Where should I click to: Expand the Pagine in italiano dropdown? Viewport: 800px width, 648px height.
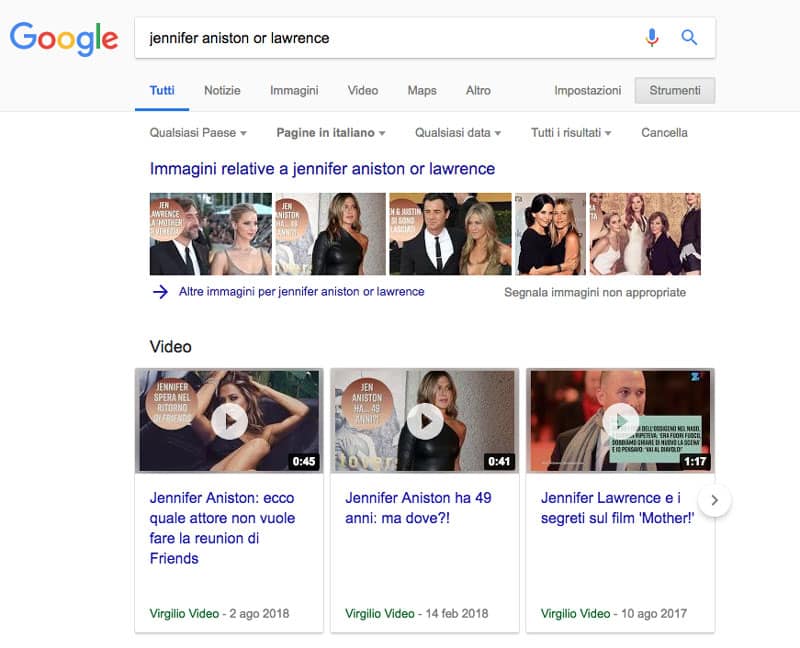point(331,133)
